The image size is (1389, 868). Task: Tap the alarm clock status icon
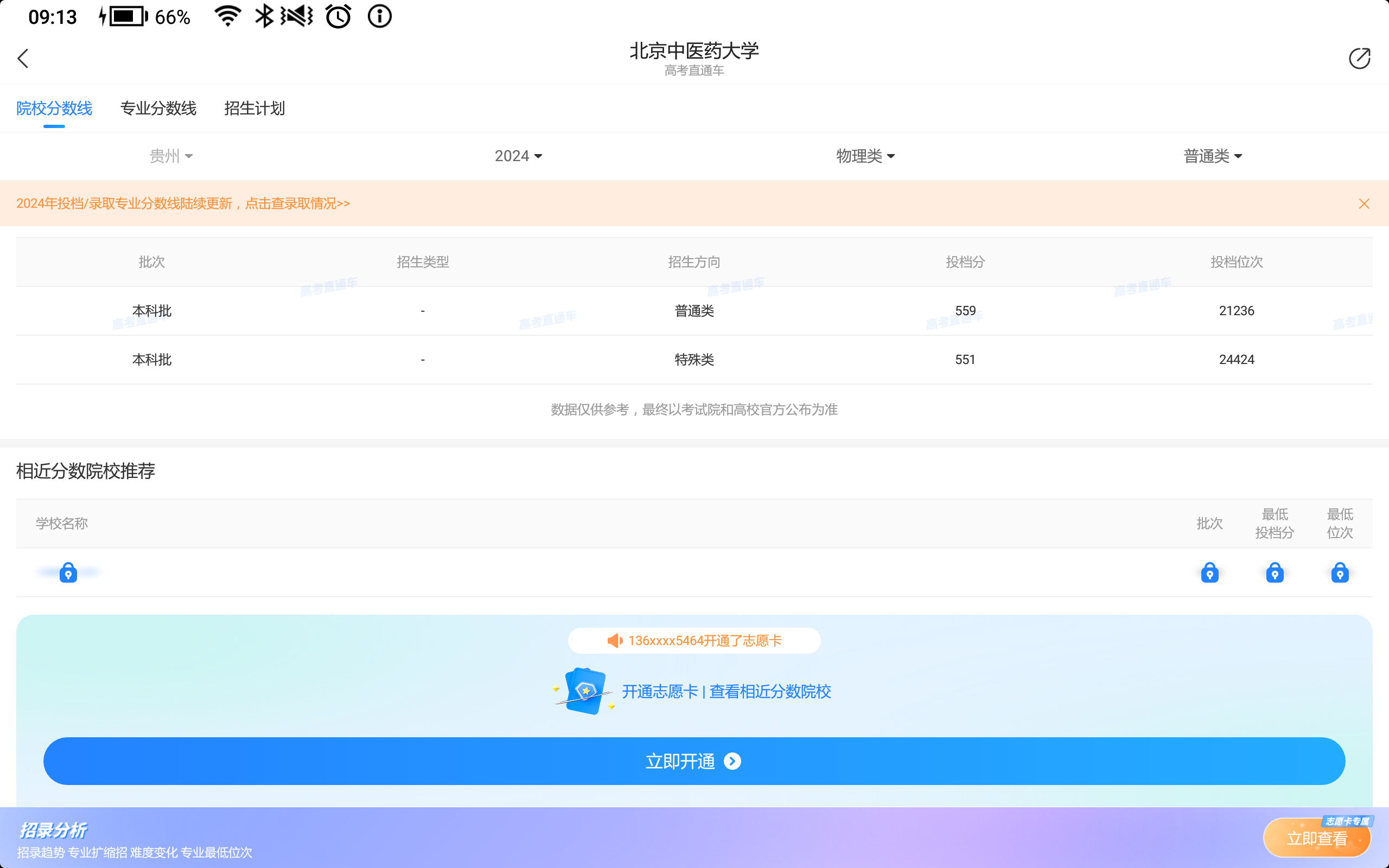tap(338, 16)
